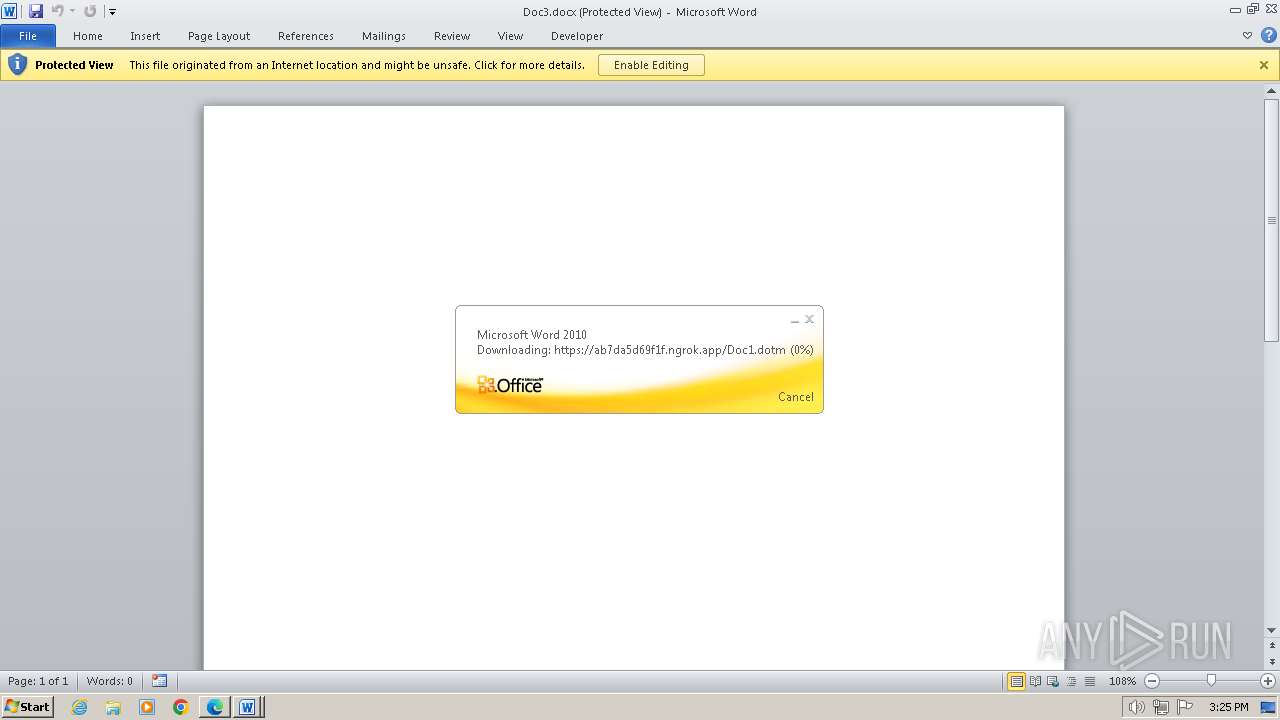Screen dimensions: 1280x720
Task: Click the Protected View shield icon
Action: pos(17,65)
